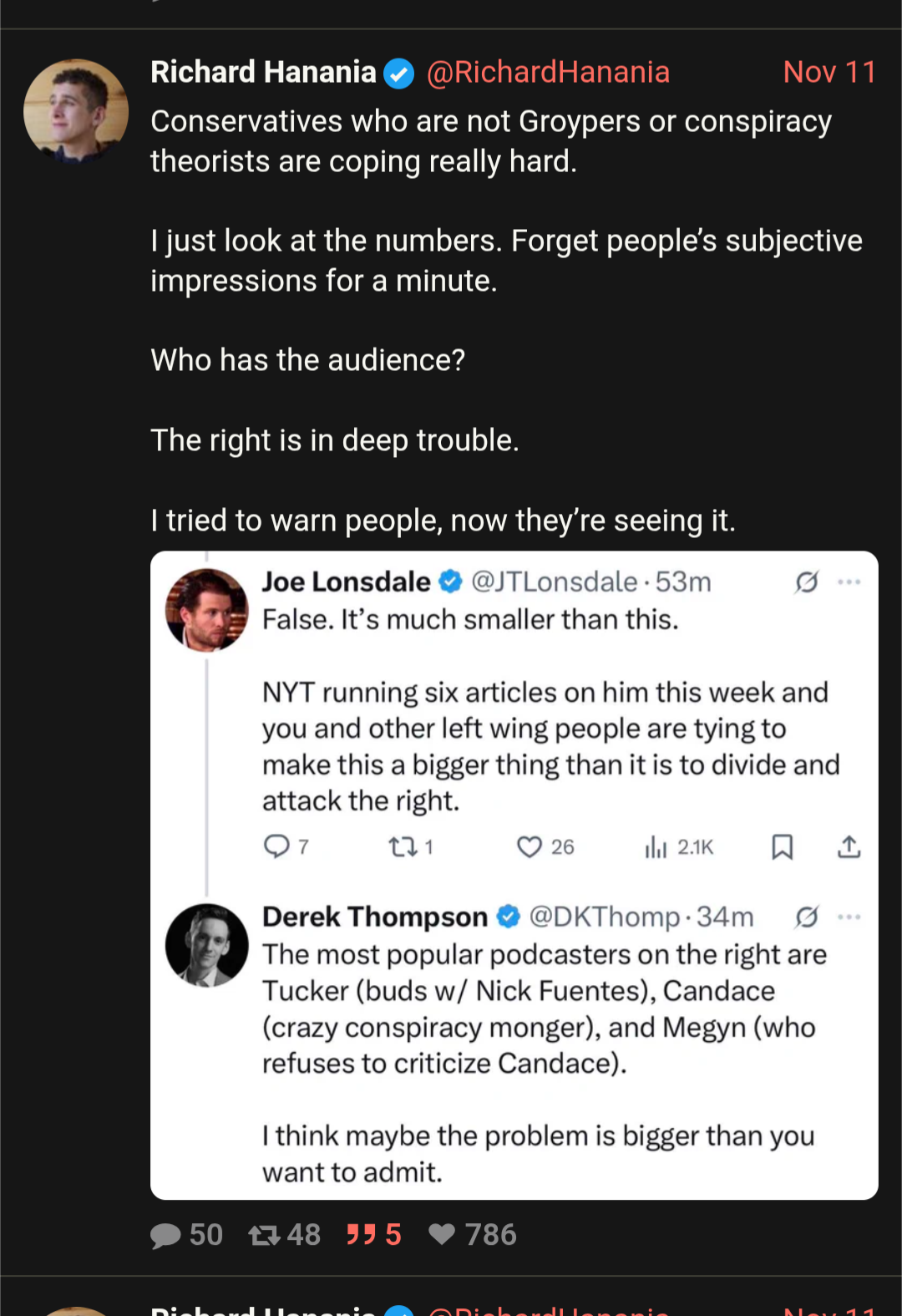Image resolution: width=902 pixels, height=1316 pixels.
Task: Click share icon on Joe Lonsdale's tweet
Action: coord(849,847)
